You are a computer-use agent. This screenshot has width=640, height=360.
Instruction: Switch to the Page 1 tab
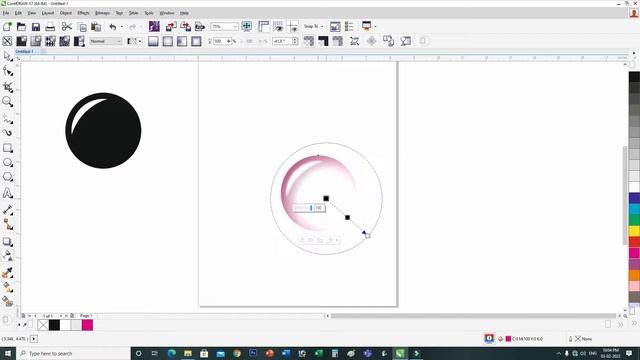pyautogui.click(x=86, y=316)
